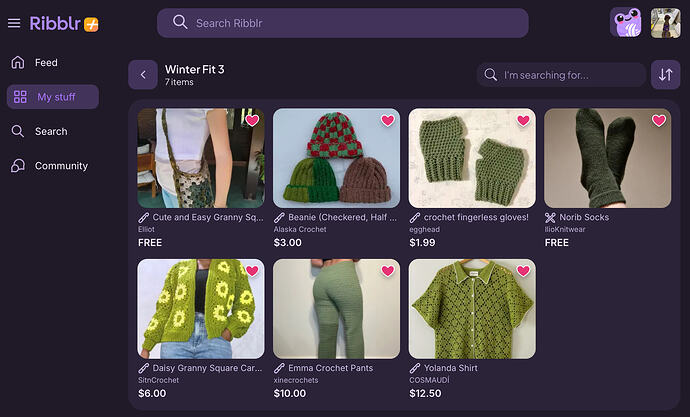Open the Daisy Granny Square Cardigan thumbnail
Screen dimensions: 690x417
pyautogui.click(x=200, y=308)
